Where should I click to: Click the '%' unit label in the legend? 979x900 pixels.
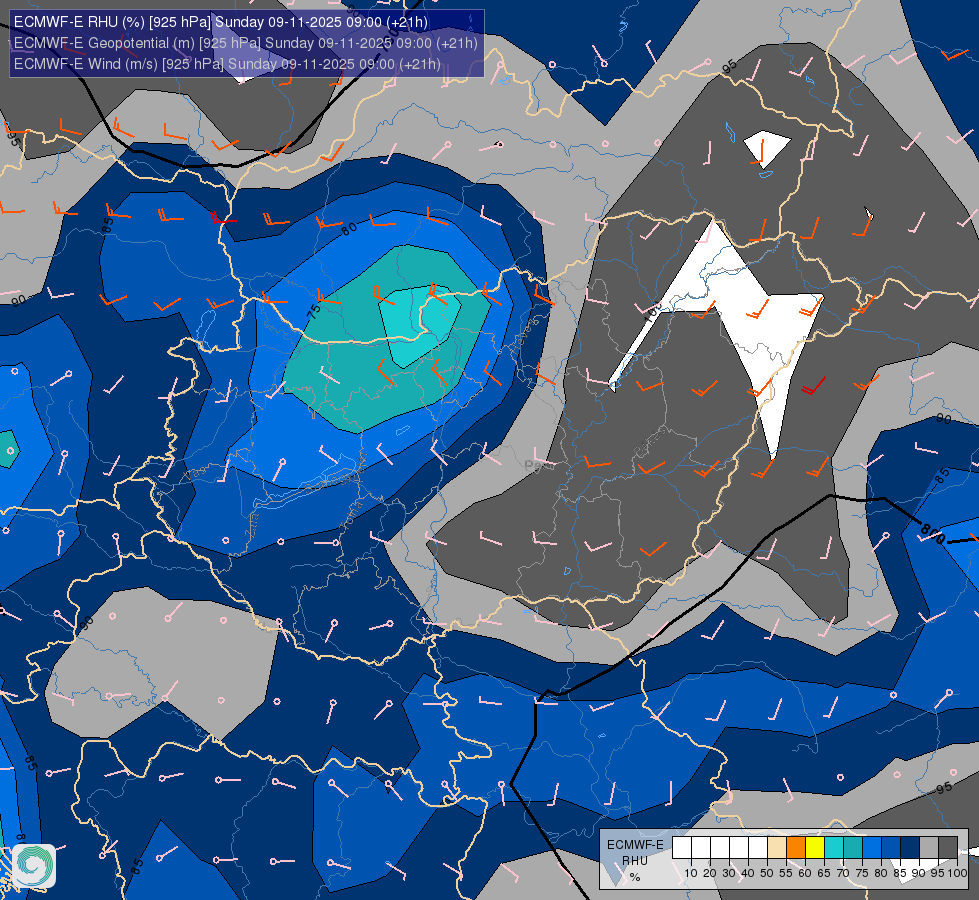pos(635,878)
